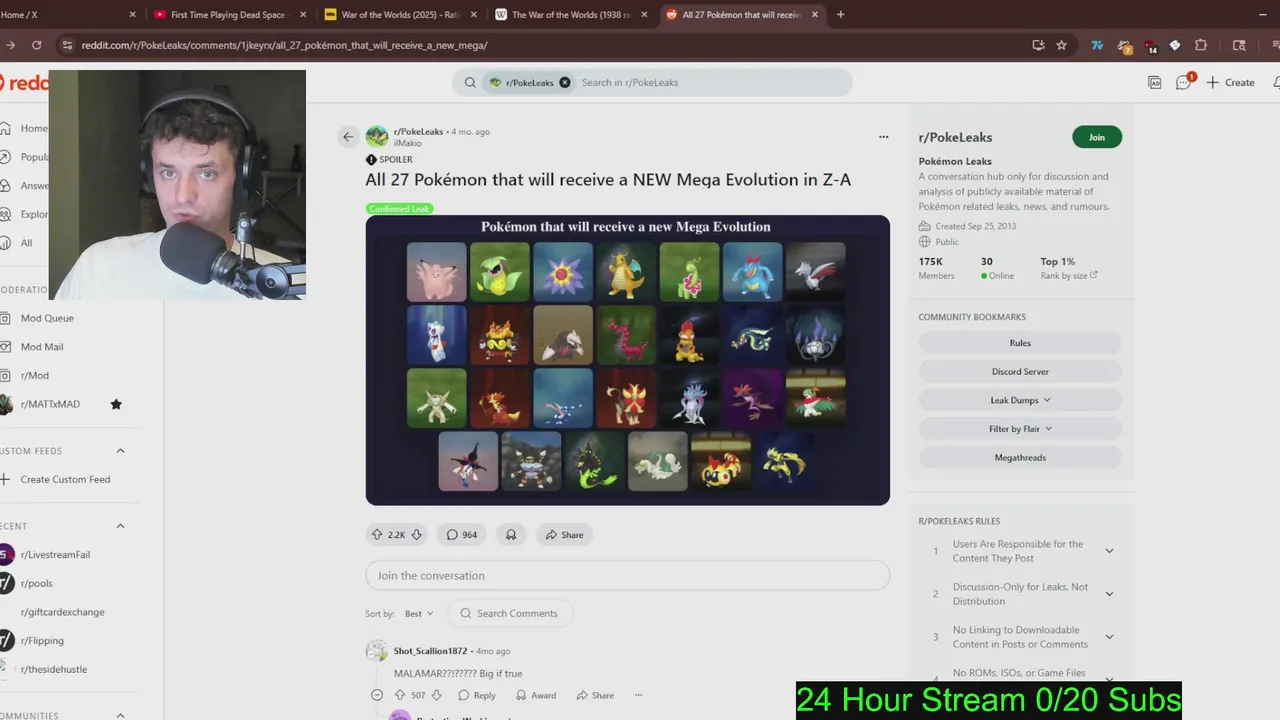Open the 964 comments button
Image resolution: width=1280 pixels, height=720 pixels.
[461, 535]
